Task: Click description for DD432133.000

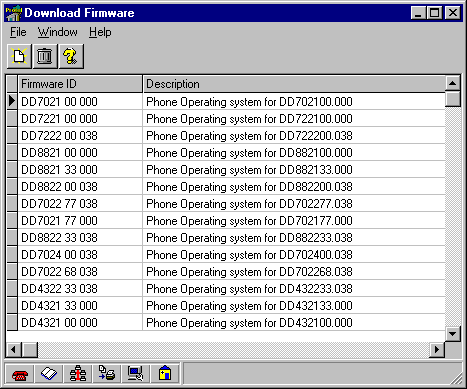Action: (294, 305)
